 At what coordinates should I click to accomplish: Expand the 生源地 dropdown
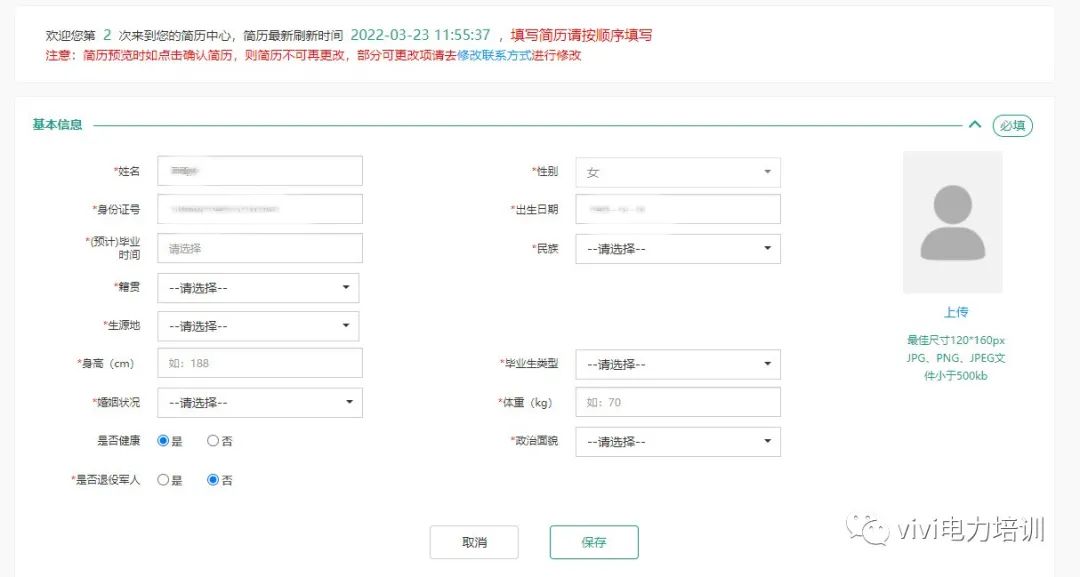pos(258,326)
